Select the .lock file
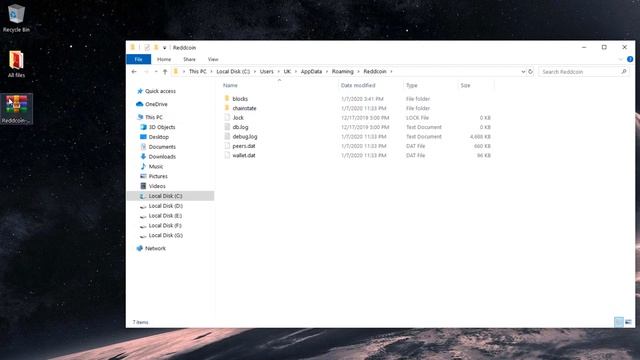 tap(238, 118)
